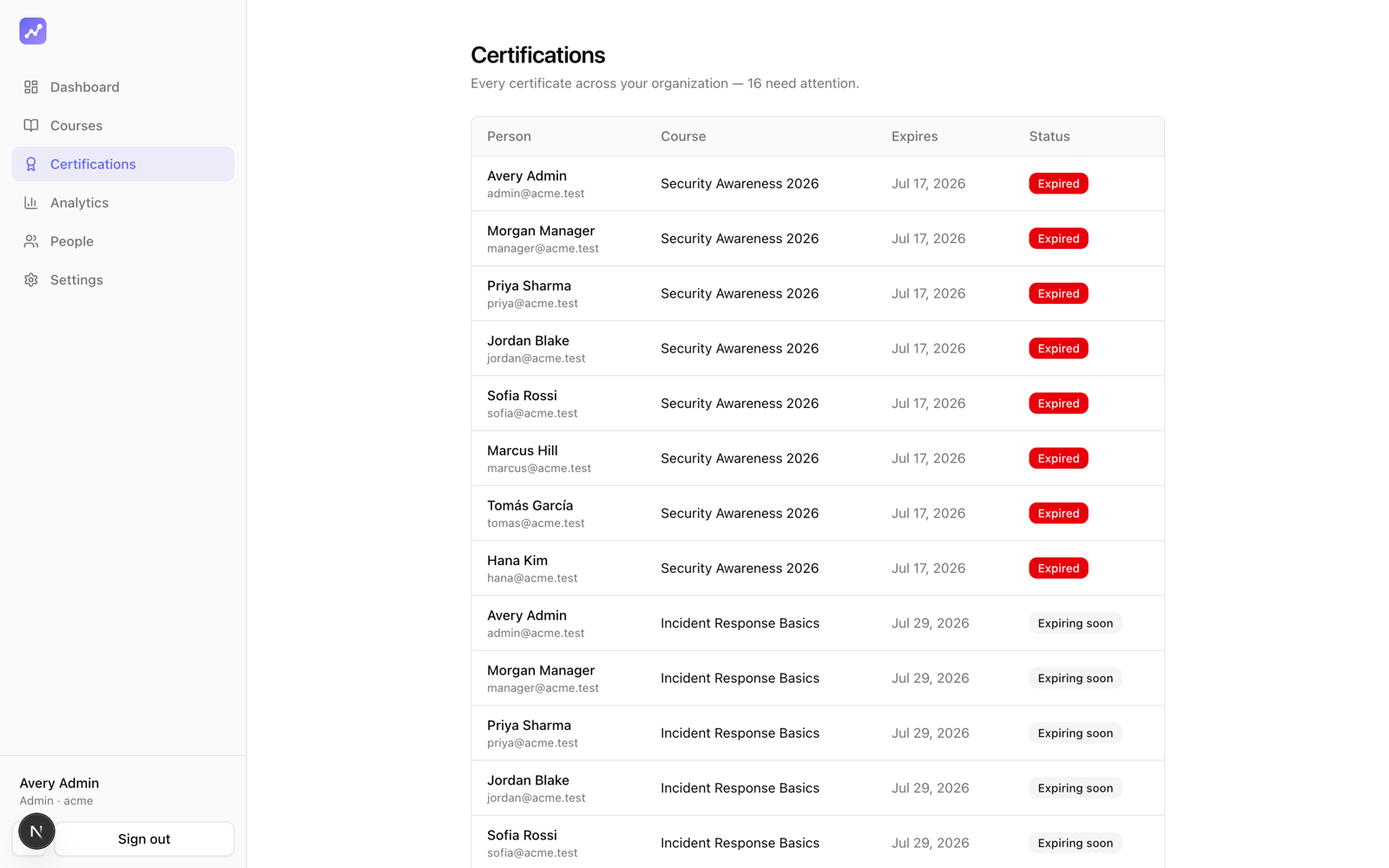
Task: Click the hana@acme.test email
Action: pos(532,578)
